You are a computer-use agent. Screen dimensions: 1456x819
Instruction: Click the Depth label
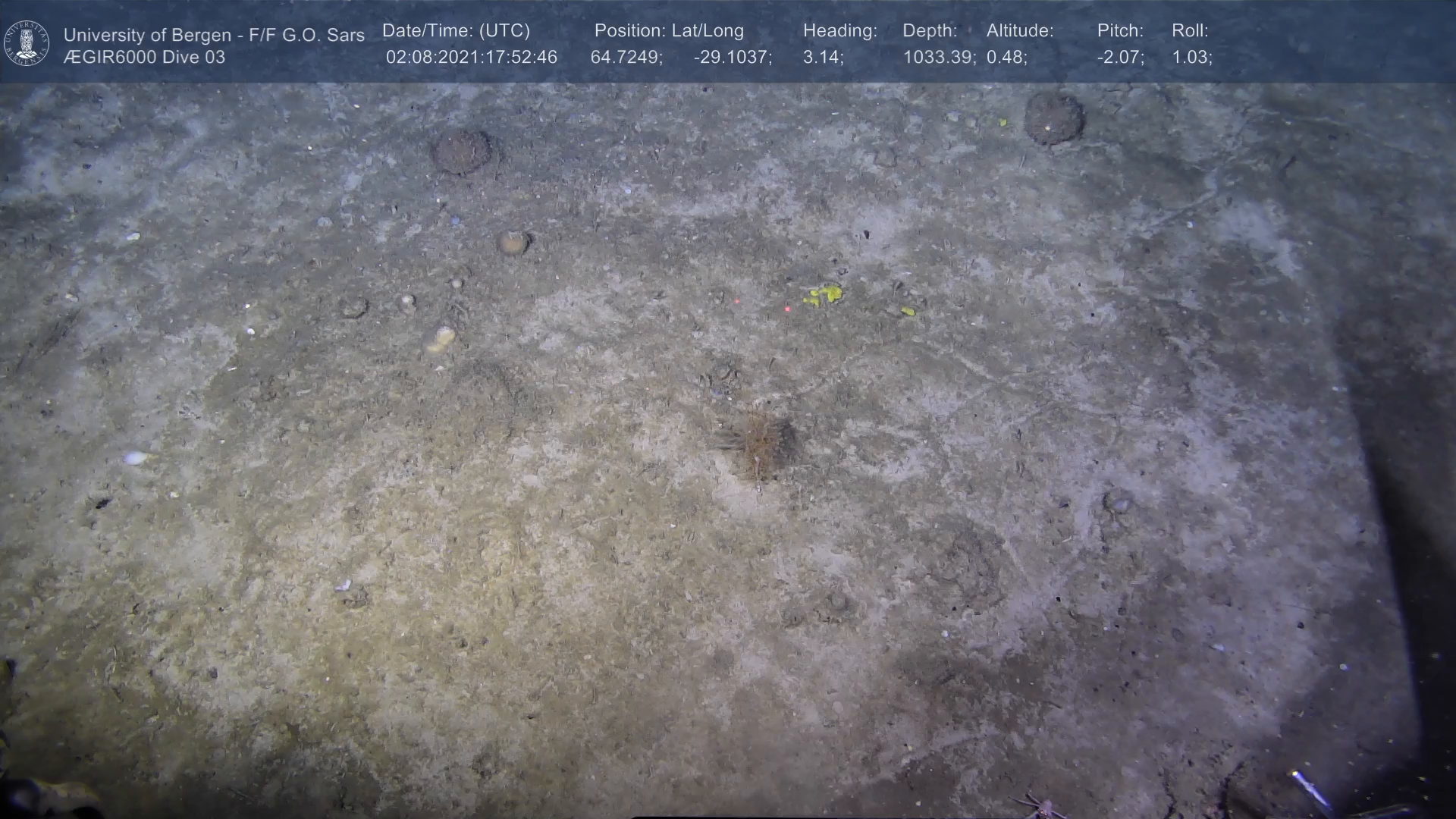(929, 31)
